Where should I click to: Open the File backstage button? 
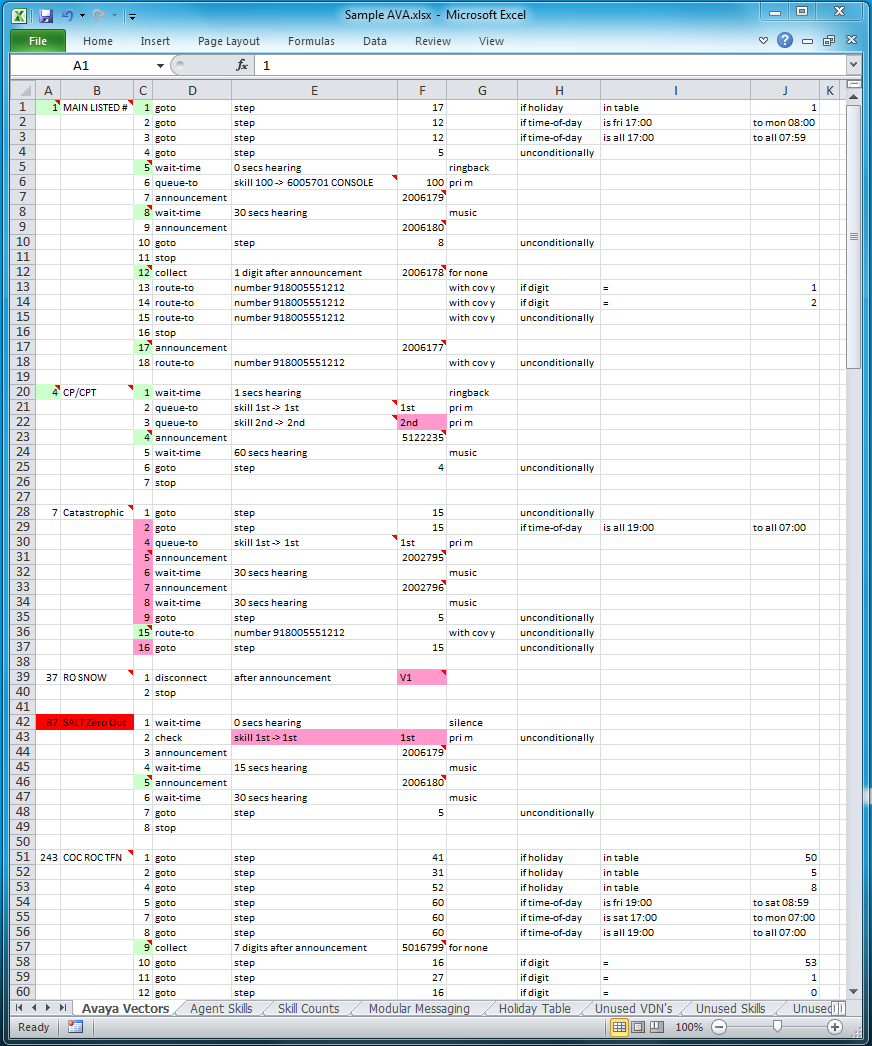[38, 41]
